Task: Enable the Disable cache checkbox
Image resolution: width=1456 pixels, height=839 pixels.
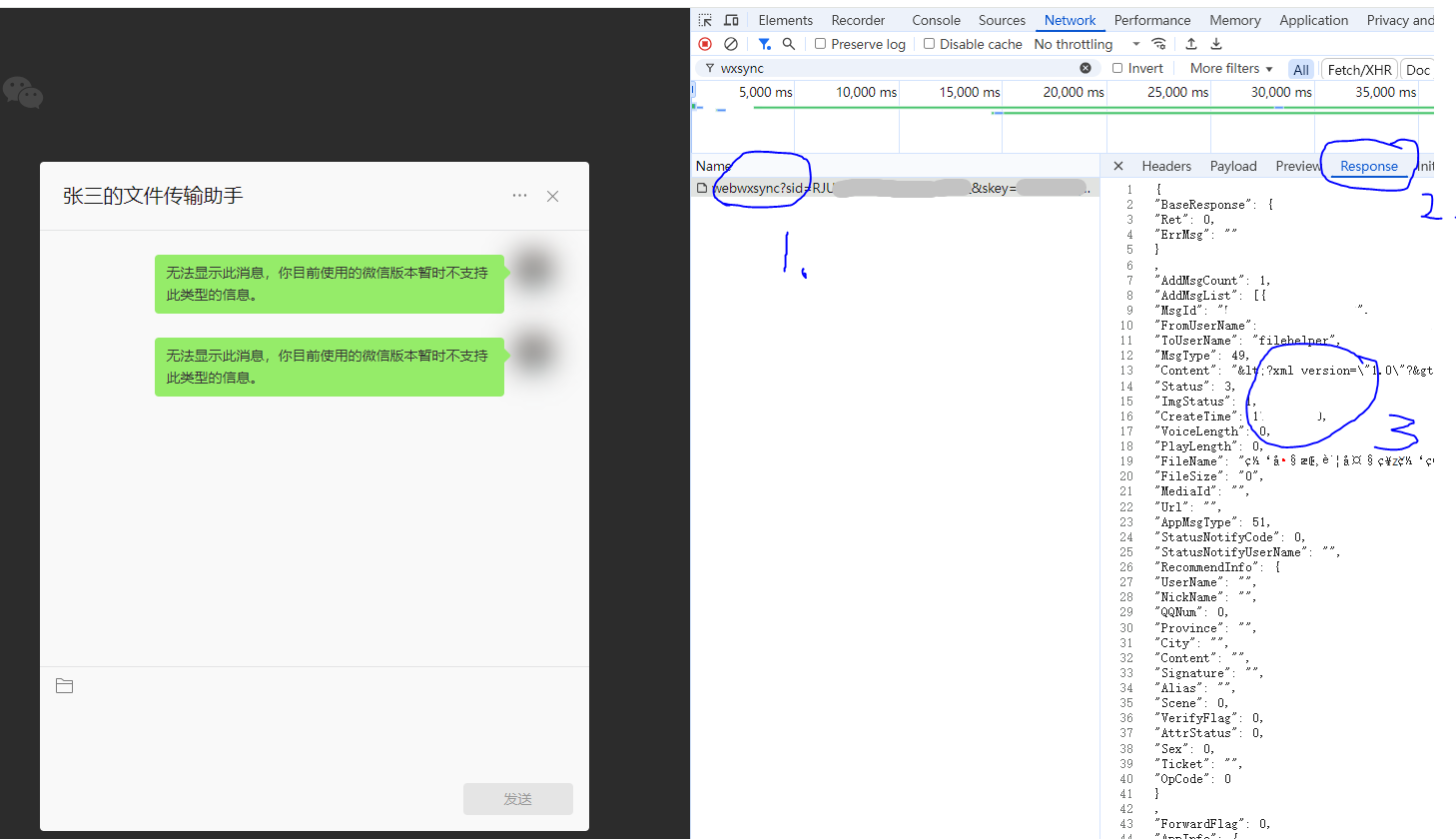Action: click(x=929, y=44)
